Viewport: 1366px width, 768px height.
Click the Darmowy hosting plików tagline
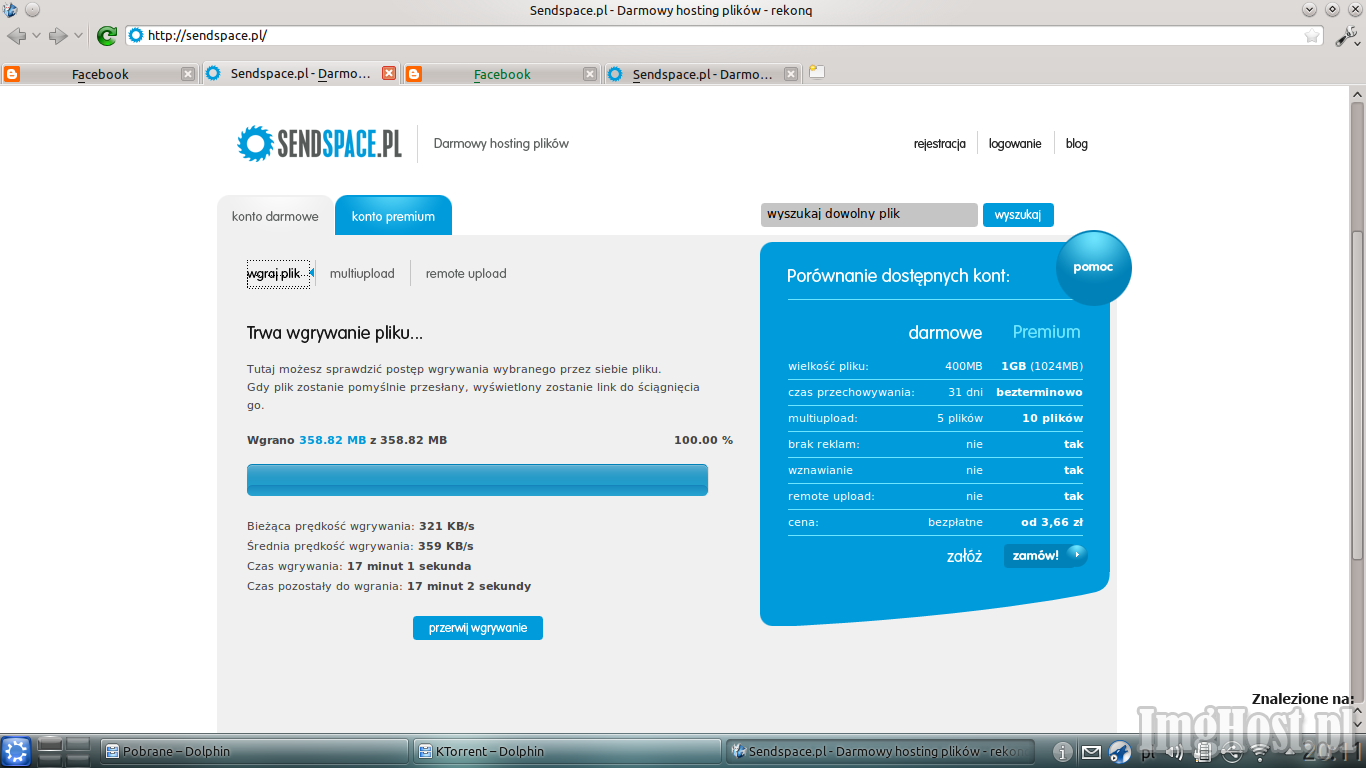[x=501, y=144]
